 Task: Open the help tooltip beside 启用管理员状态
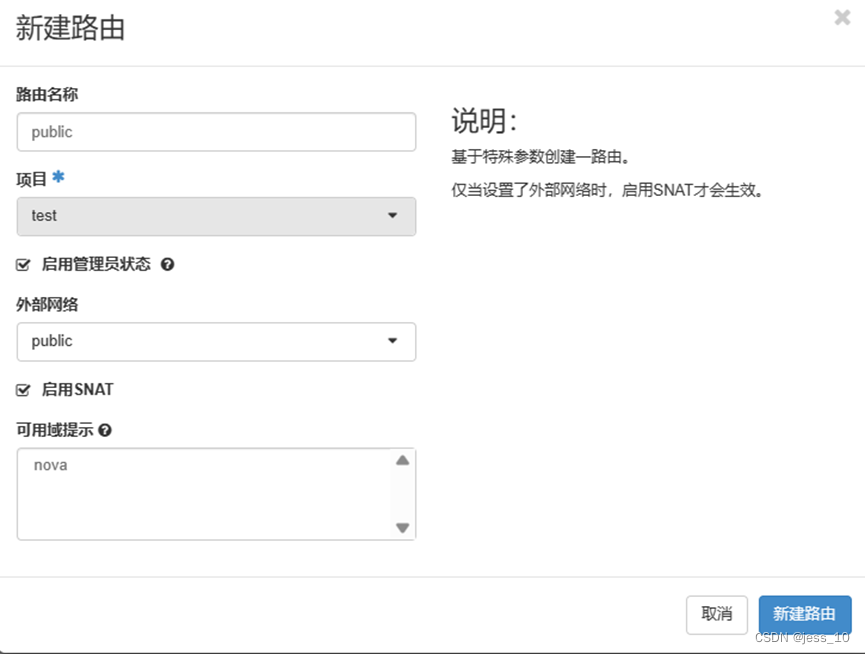coord(167,264)
